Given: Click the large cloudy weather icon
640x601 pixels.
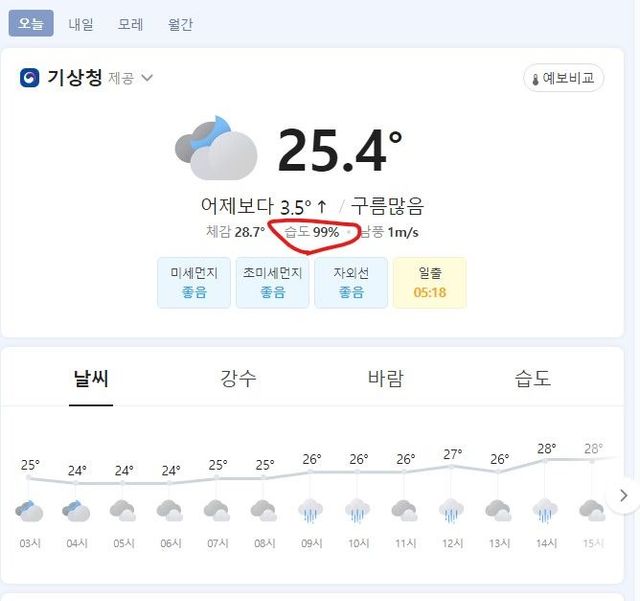Looking at the screenshot, I should [216, 148].
